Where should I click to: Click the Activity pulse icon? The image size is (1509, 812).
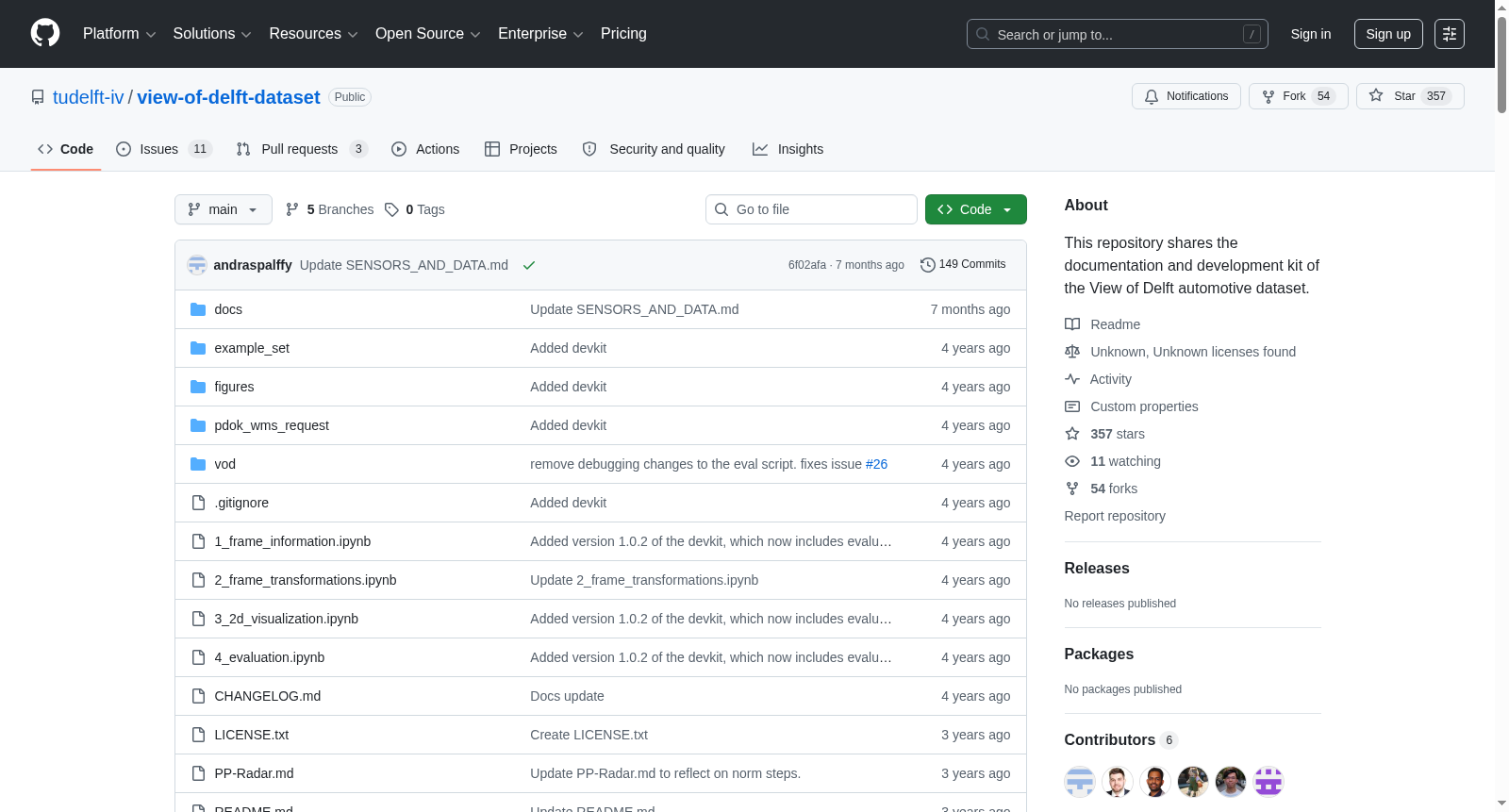click(1072, 379)
